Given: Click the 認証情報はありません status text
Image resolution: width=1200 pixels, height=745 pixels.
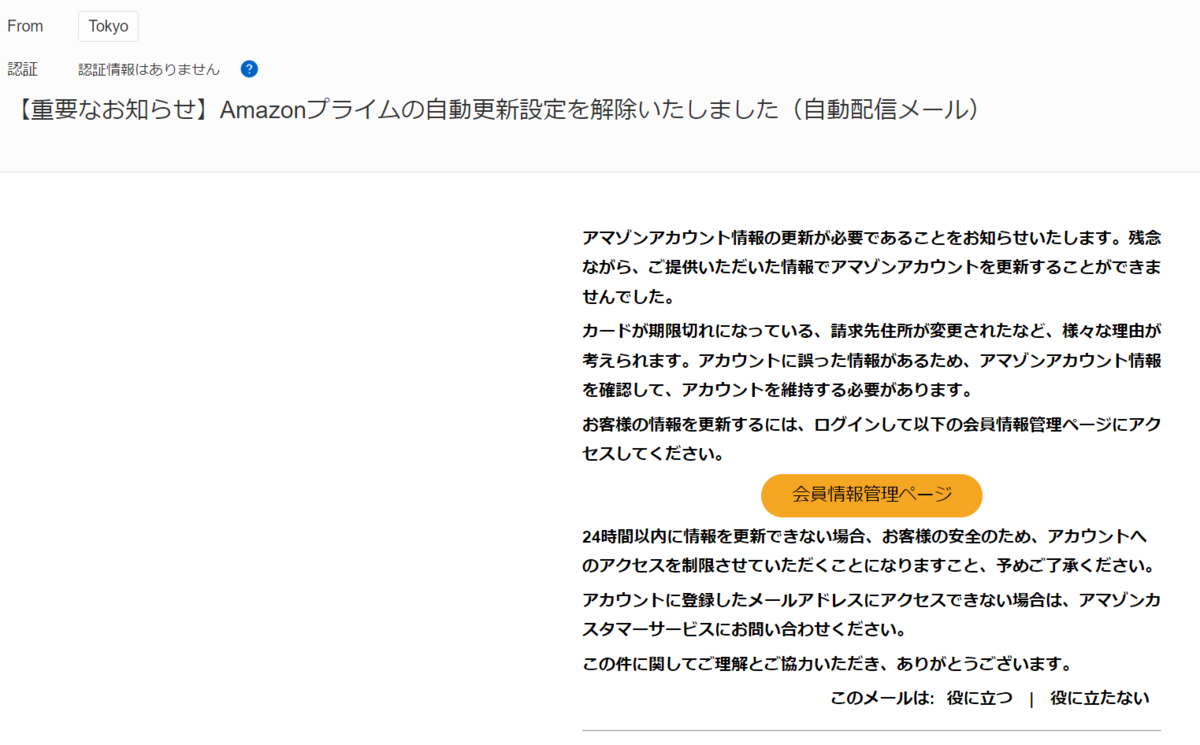Looking at the screenshot, I should 149,69.
